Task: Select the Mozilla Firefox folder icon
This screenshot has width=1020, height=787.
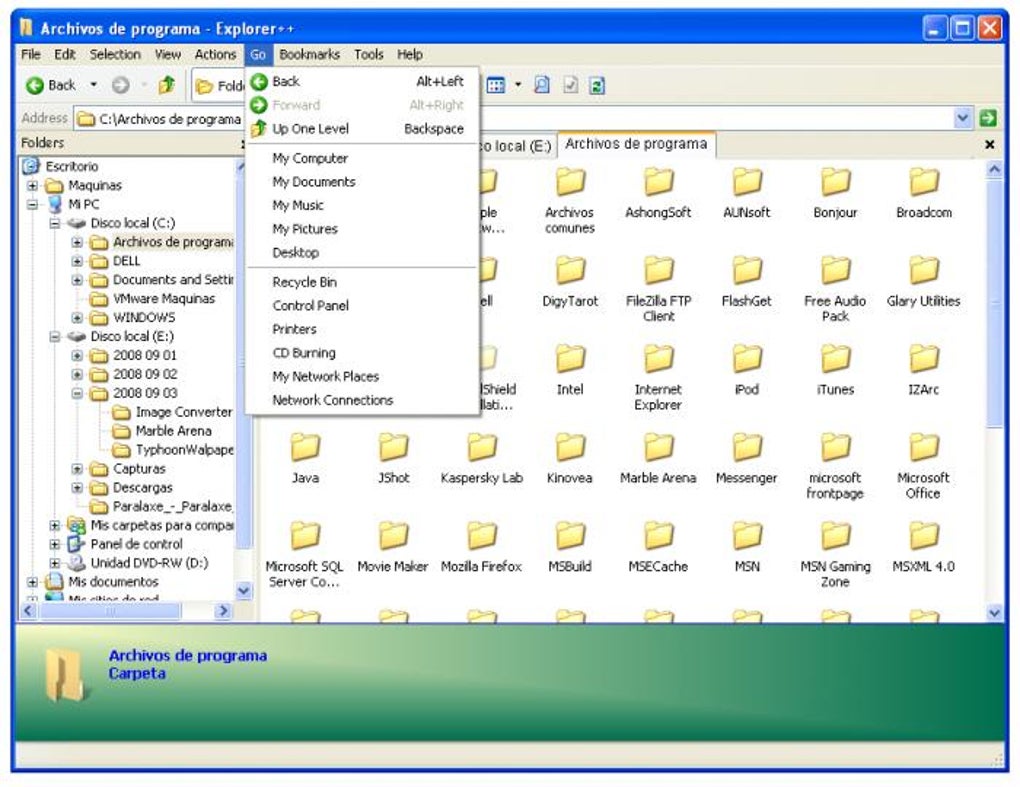Action: coord(482,536)
